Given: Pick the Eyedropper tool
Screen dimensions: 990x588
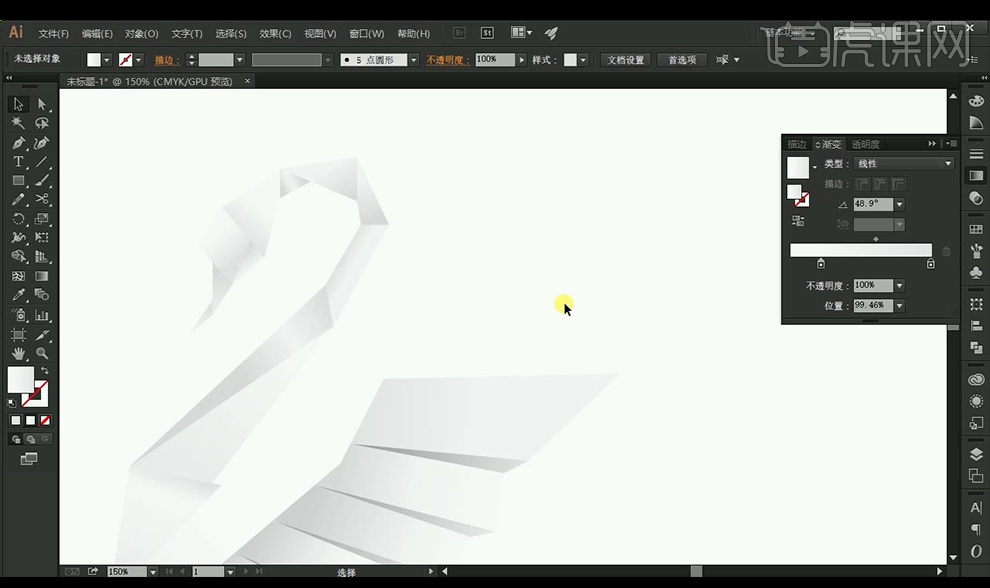Looking at the screenshot, I should point(18,295).
